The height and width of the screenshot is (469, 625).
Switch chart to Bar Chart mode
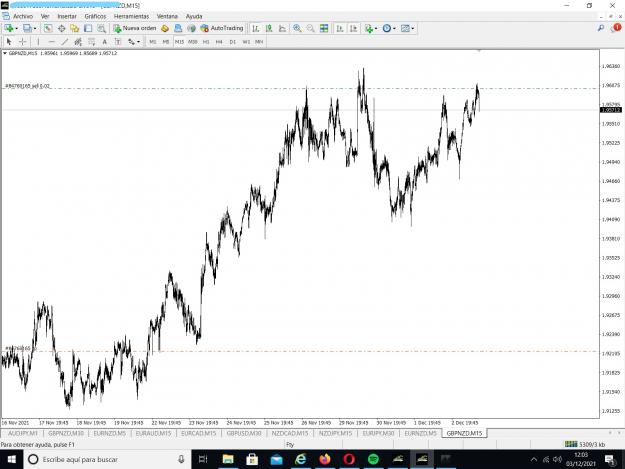tap(256, 28)
